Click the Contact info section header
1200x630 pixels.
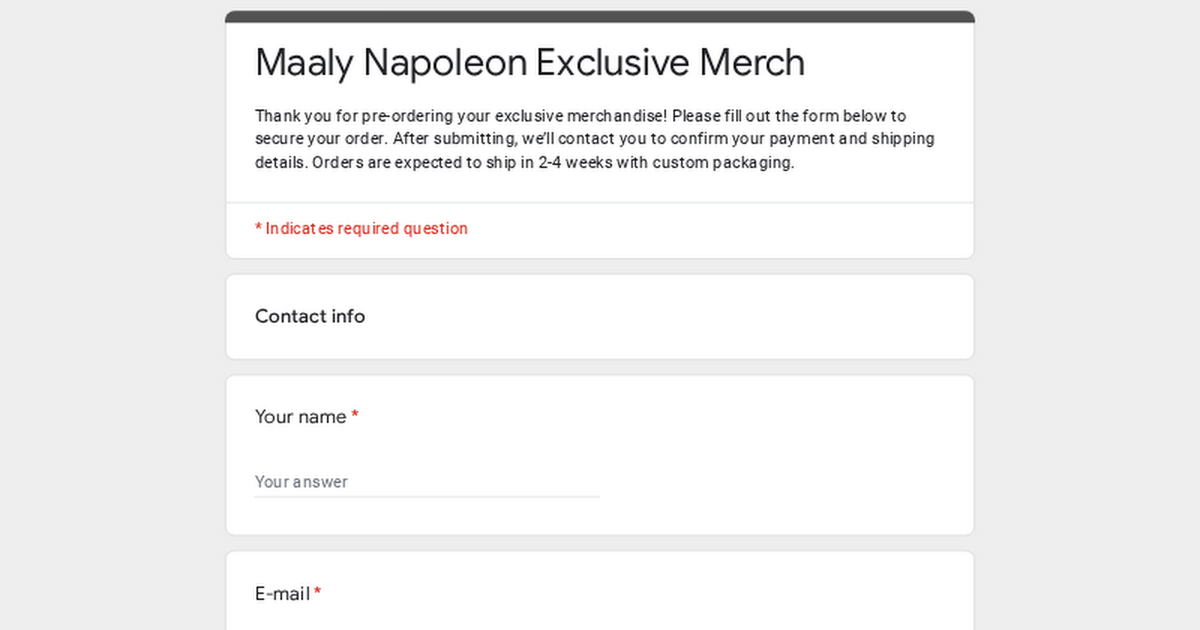point(310,316)
